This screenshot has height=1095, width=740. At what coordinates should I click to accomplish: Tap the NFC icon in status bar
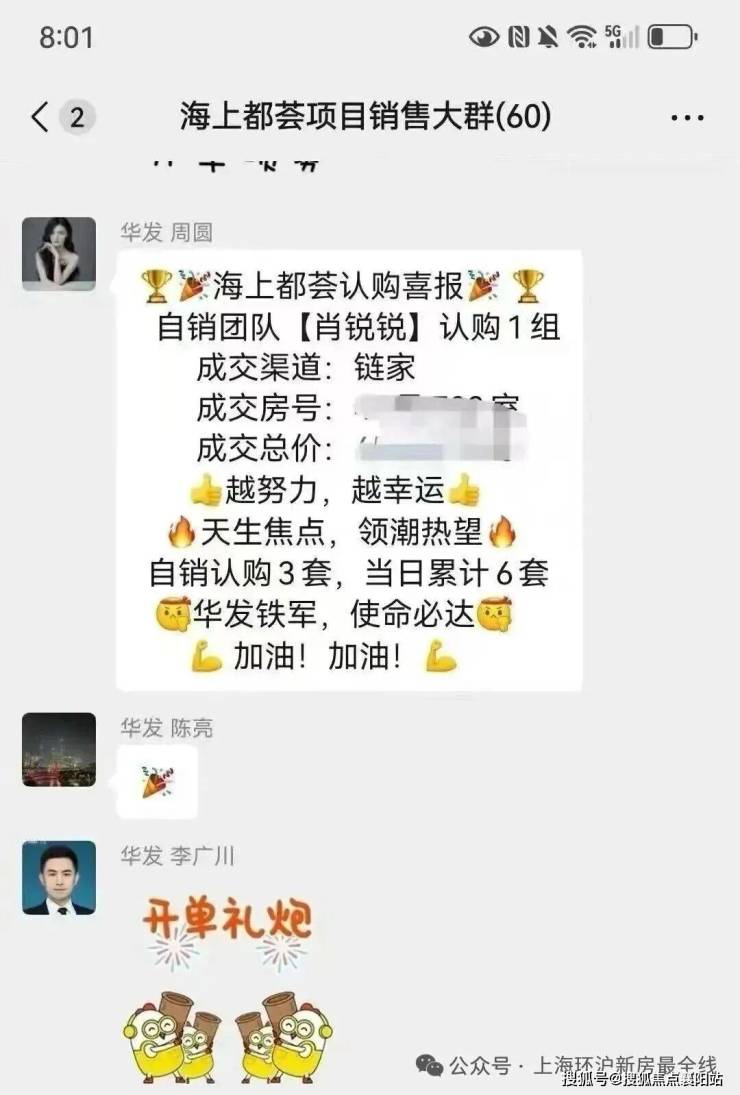click(x=518, y=37)
